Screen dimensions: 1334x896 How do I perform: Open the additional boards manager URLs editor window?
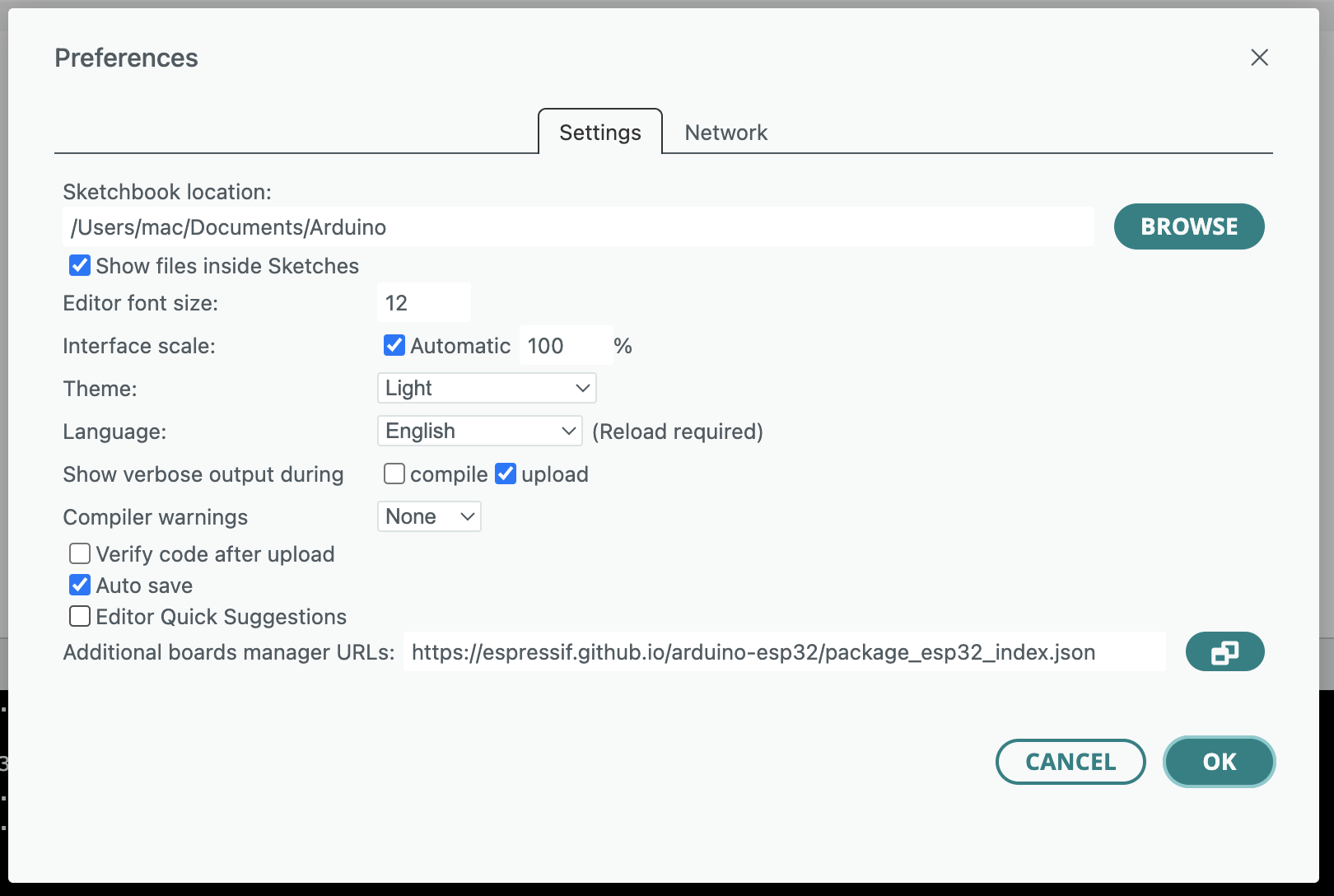[x=1224, y=651]
